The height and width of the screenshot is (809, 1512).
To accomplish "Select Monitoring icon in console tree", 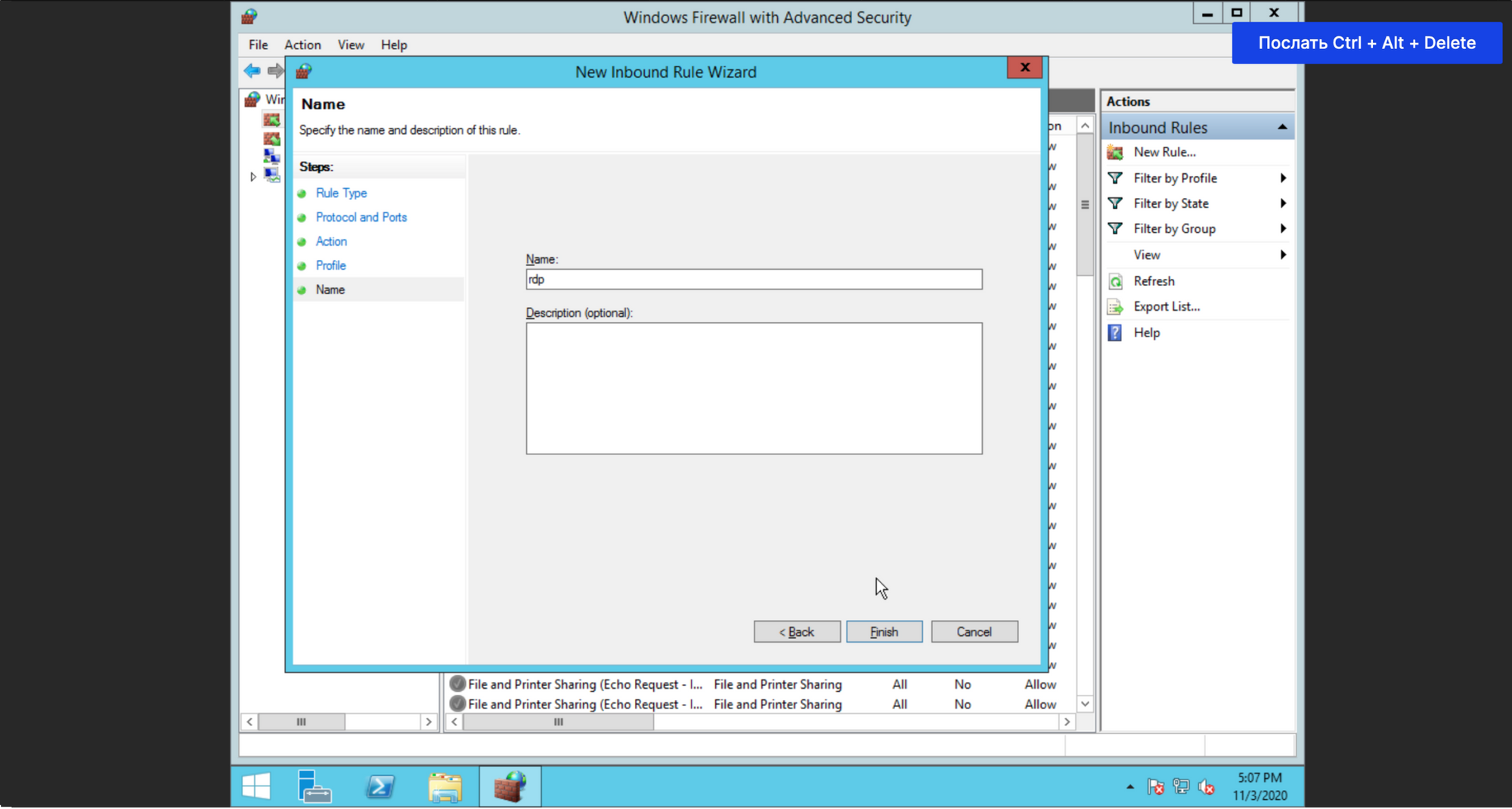I will pos(271,175).
